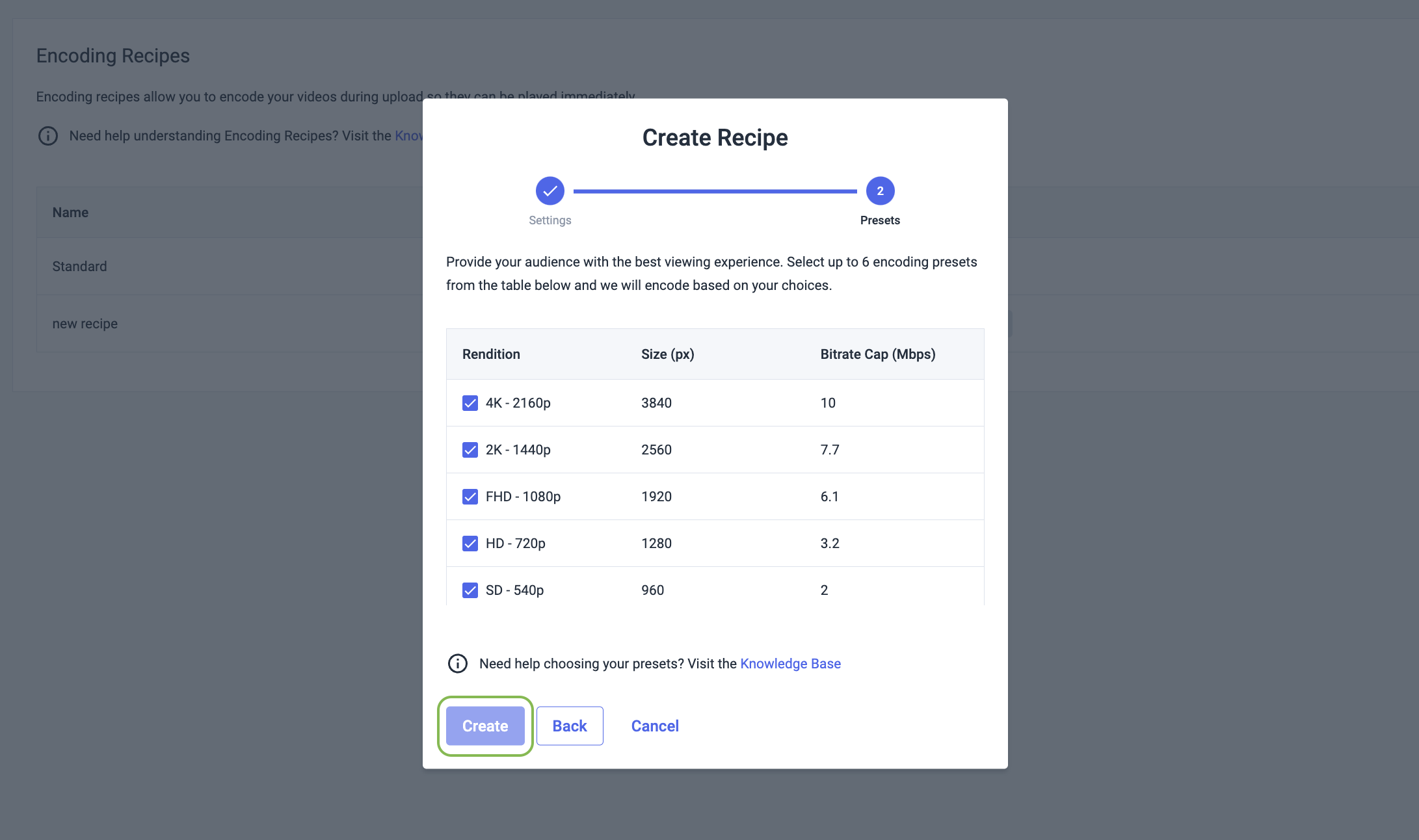Click the progress line between steps
The width and height of the screenshot is (1419, 840).
coord(715,191)
